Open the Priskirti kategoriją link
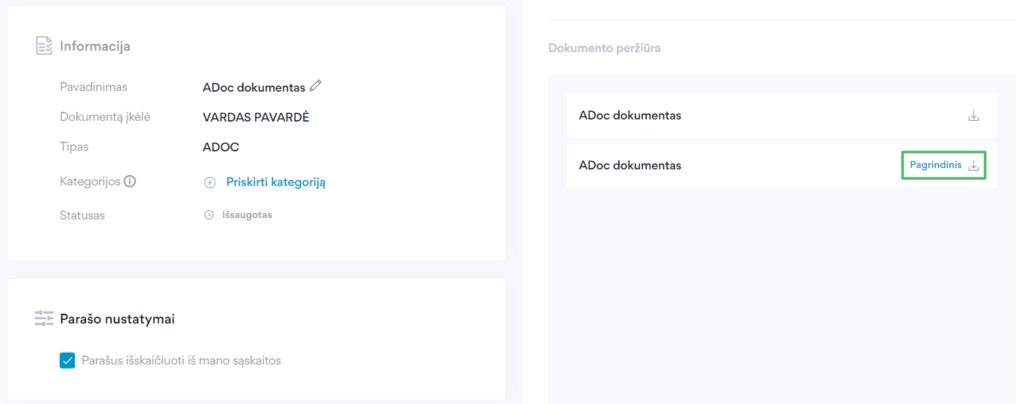Image resolution: width=1024 pixels, height=404 pixels. (x=276, y=182)
